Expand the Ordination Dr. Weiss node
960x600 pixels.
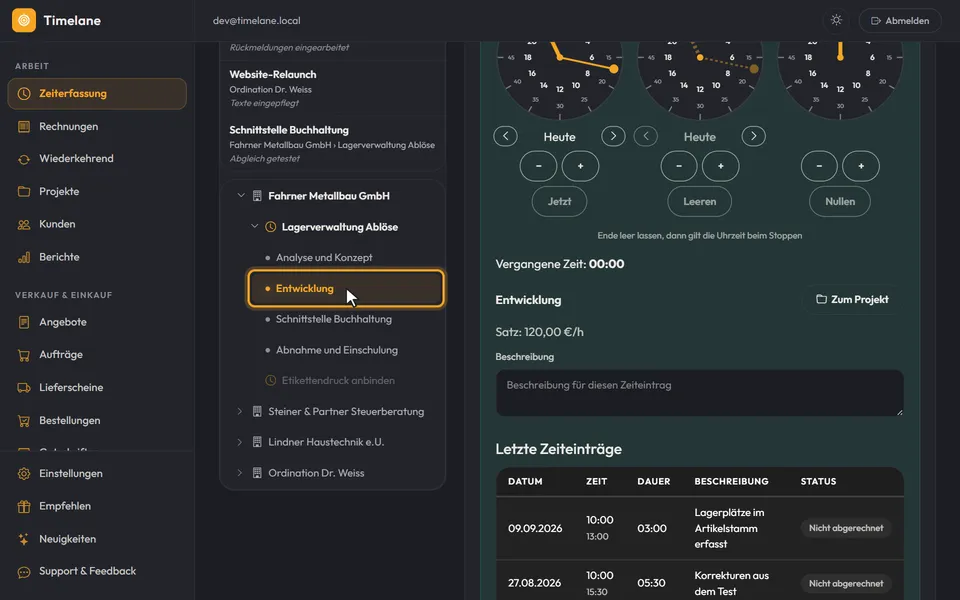[x=240, y=473]
